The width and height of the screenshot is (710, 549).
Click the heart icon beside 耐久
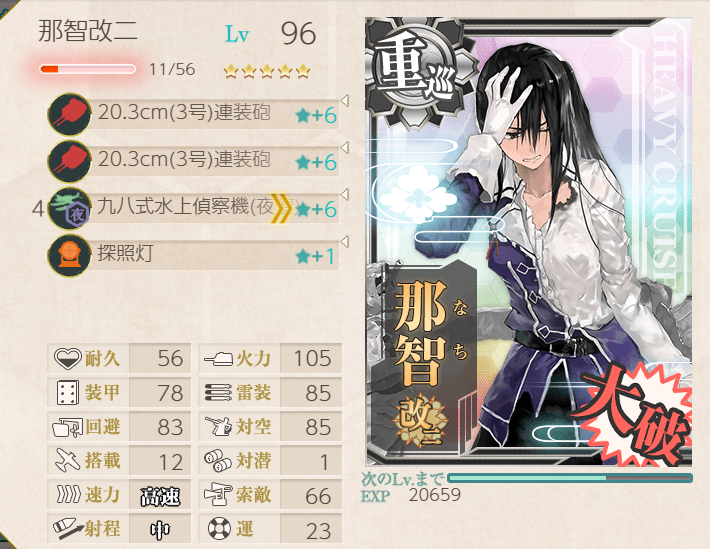tap(67, 358)
